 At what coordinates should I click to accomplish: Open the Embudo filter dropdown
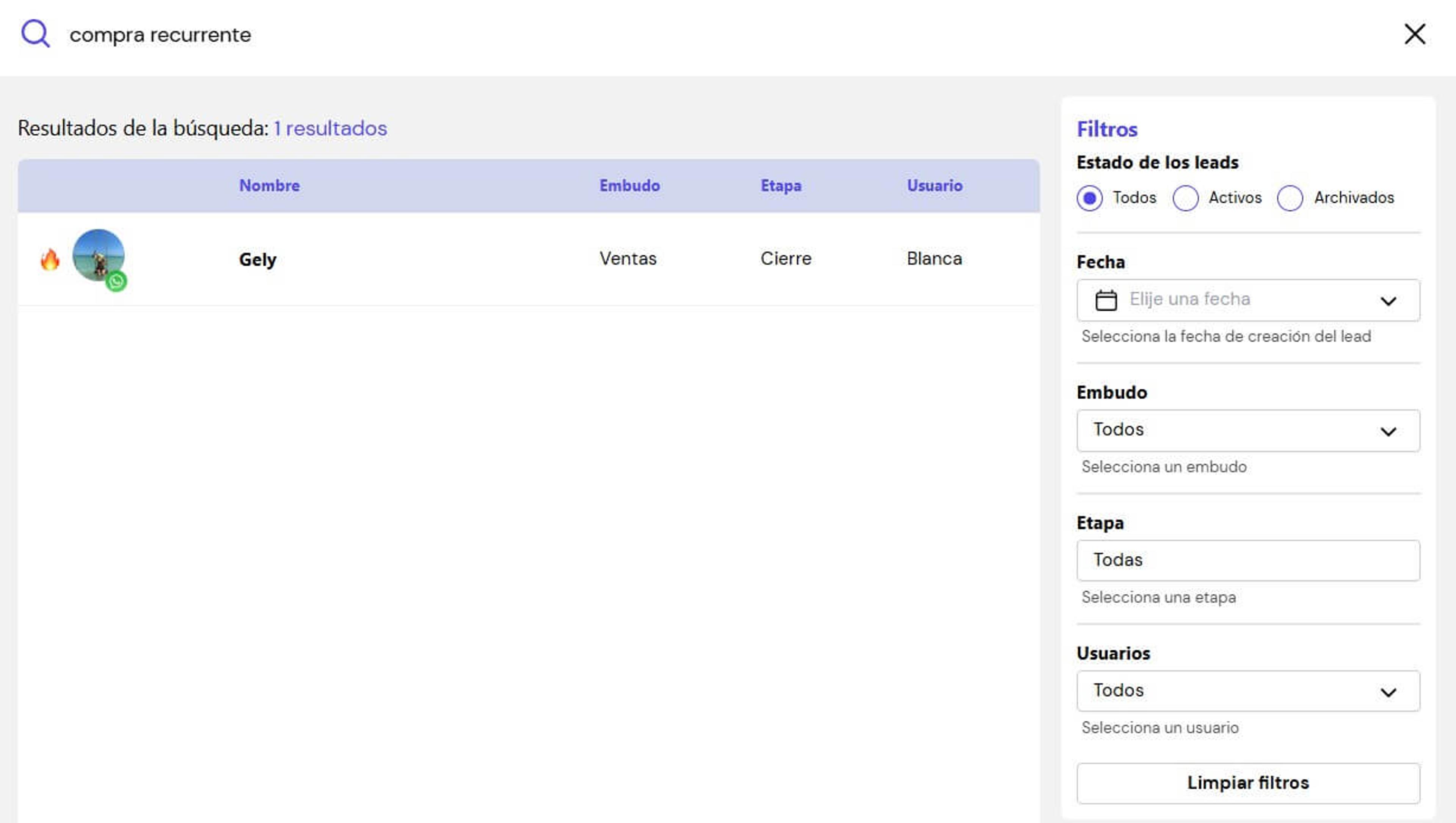[1248, 431]
